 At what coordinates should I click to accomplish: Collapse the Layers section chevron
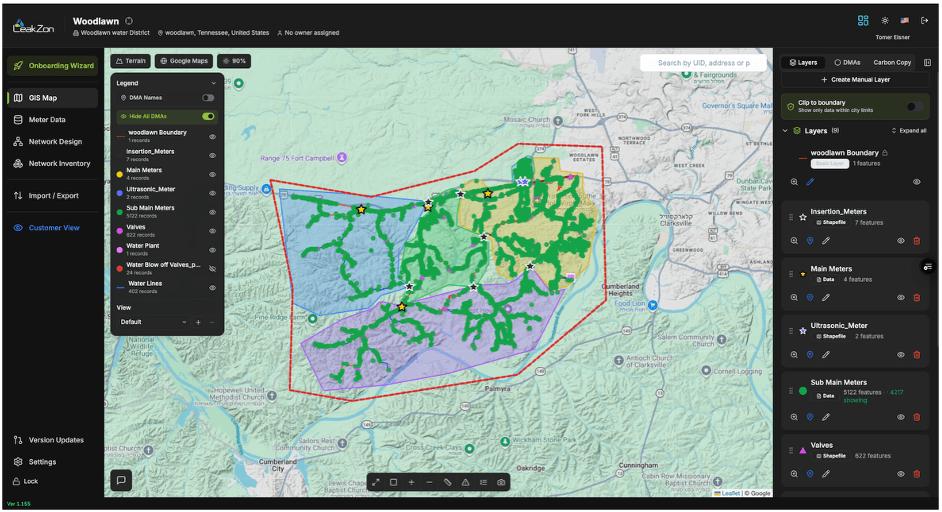(x=785, y=130)
